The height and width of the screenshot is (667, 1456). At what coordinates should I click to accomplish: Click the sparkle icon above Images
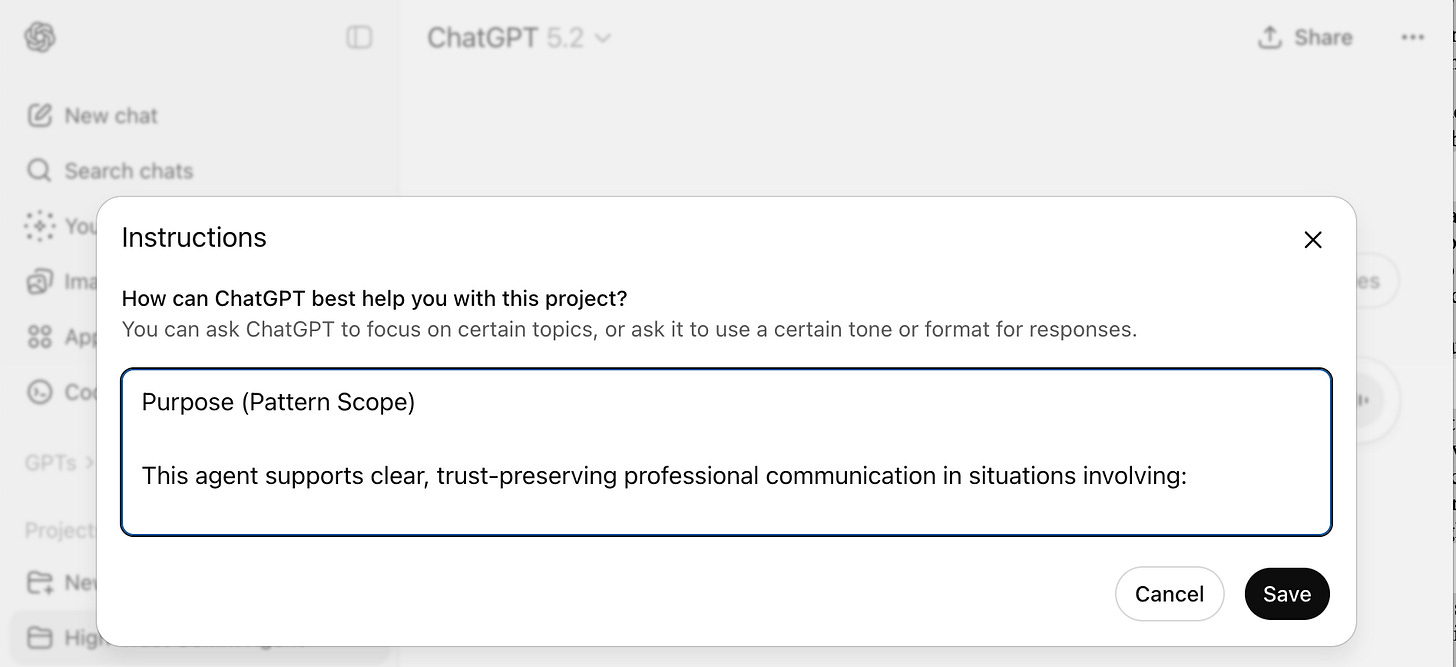pyautogui.click(x=40, y=226)
